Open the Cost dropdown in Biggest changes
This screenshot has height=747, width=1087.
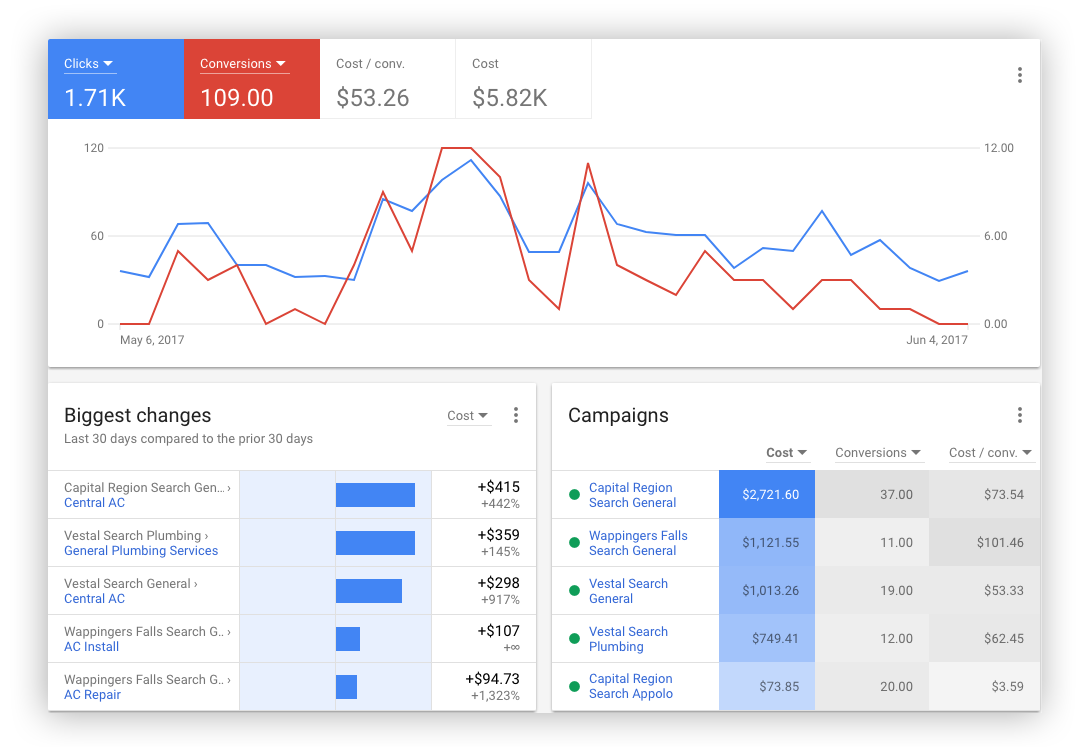[x=468, y=416]
